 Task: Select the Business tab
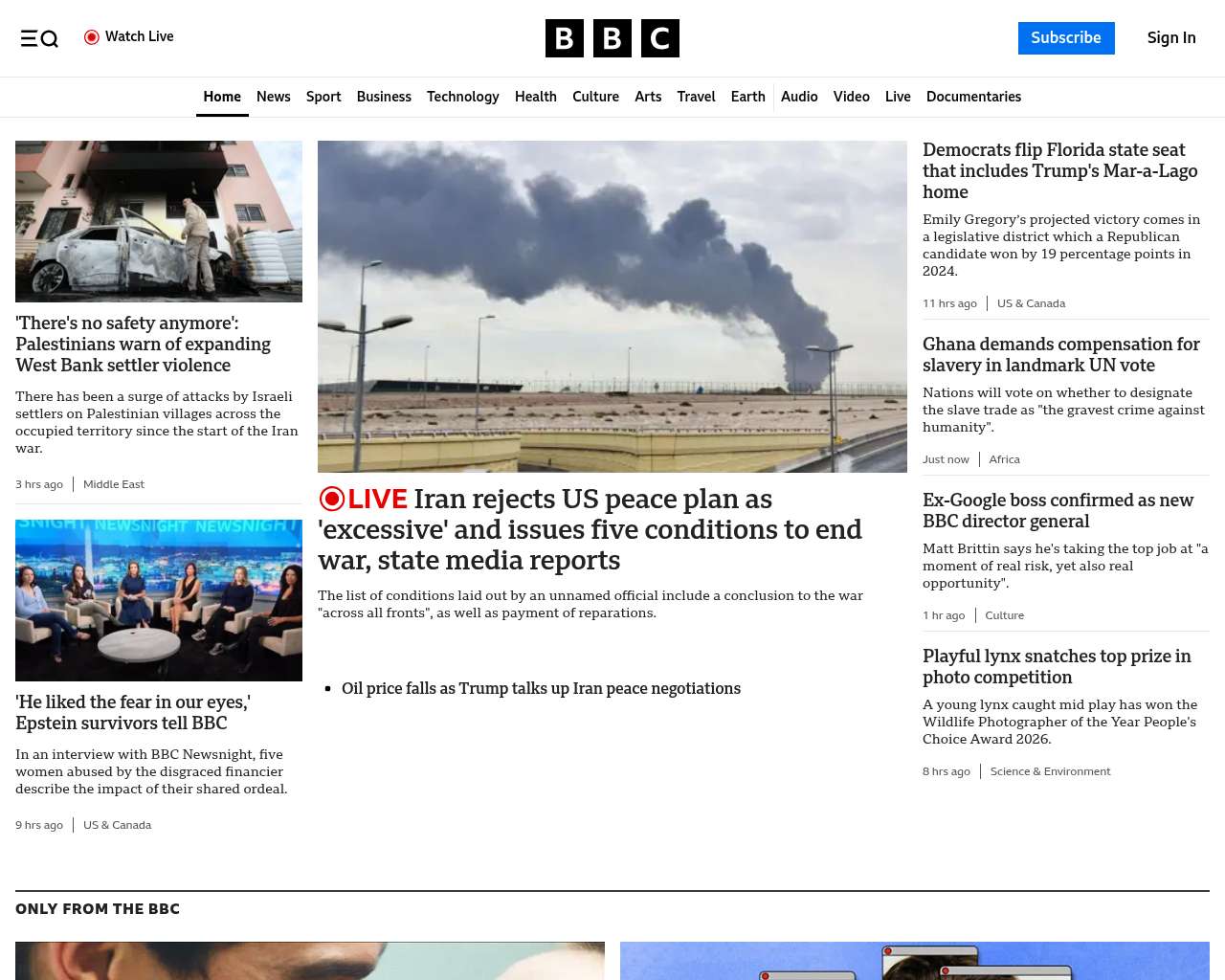tap(384, 97)
